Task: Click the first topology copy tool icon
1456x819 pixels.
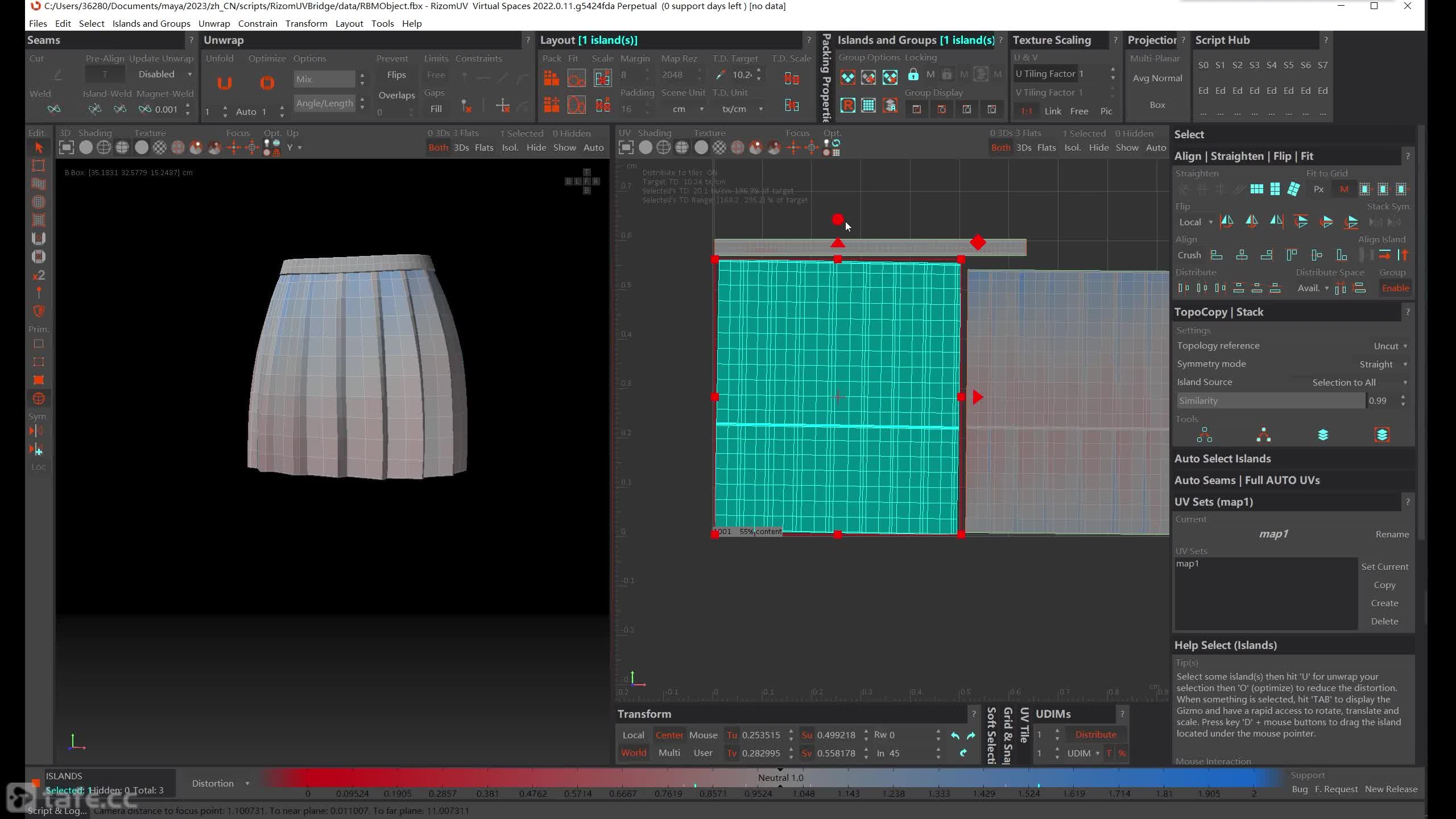Action: (x=1204, y=435)
